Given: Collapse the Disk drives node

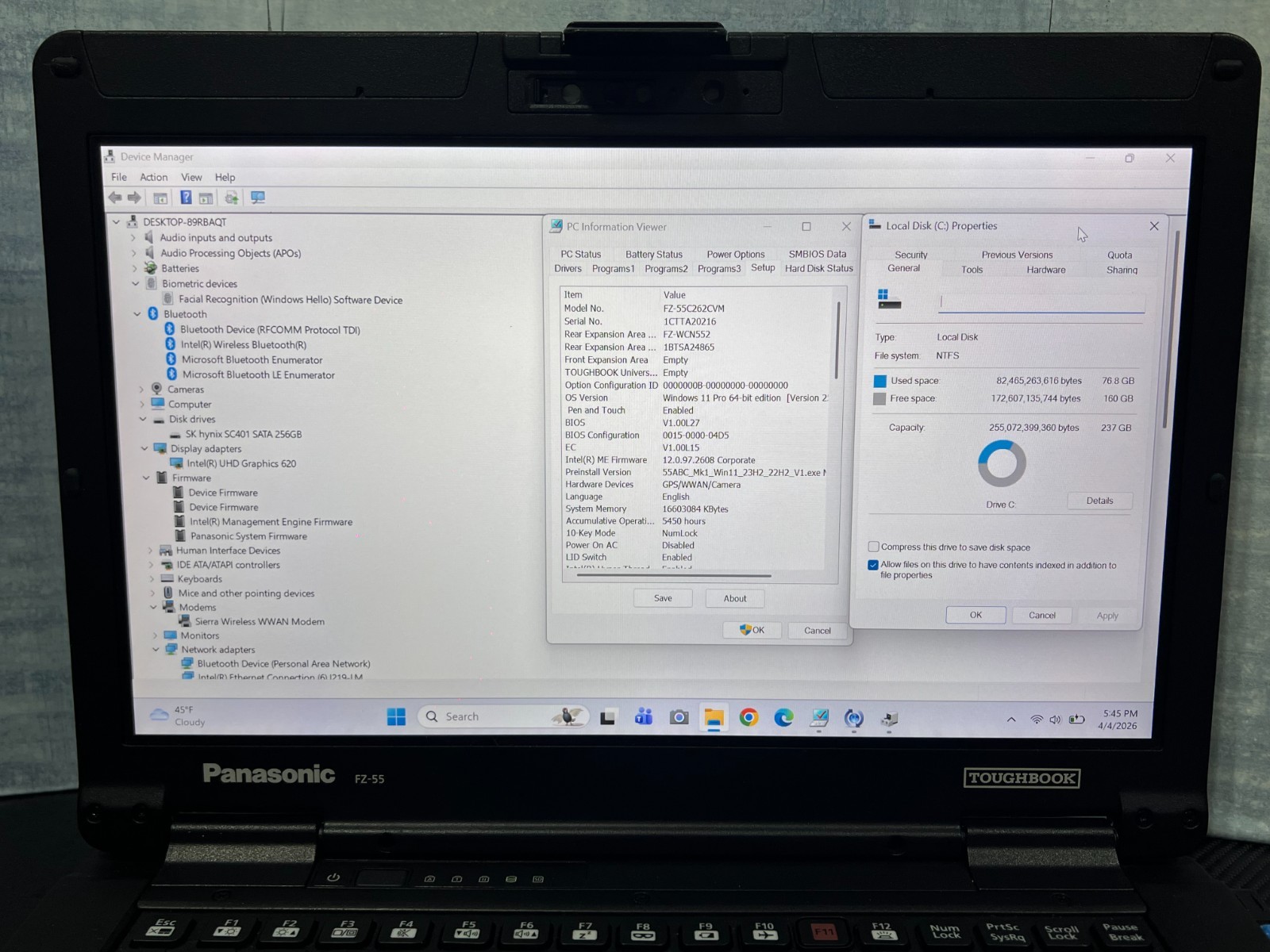Looking at the screenshot, I should [143, 419].
